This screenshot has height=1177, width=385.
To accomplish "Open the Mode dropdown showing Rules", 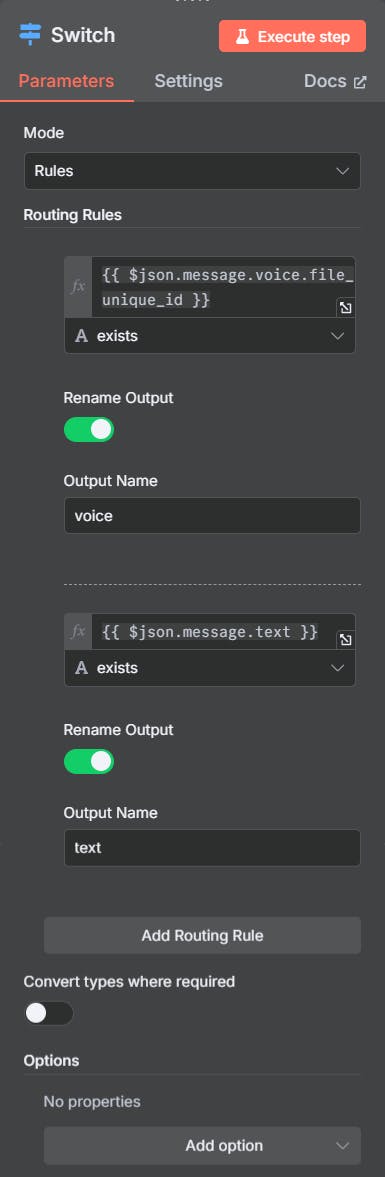I will (192, 171).
